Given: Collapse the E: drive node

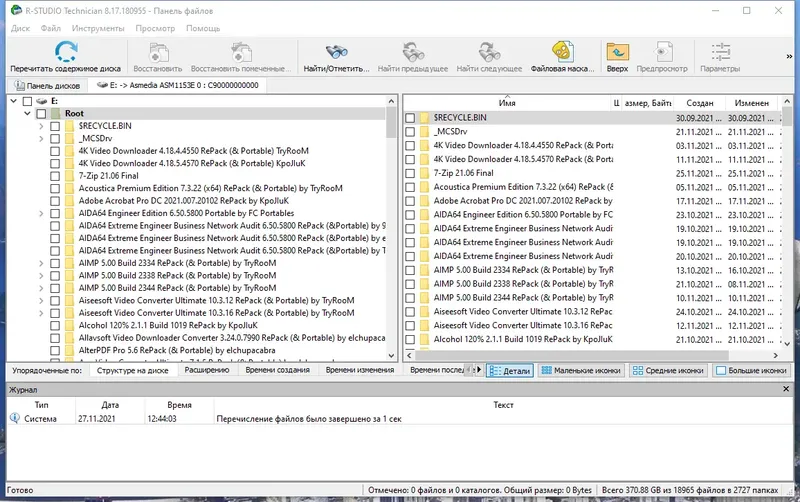Looking at the screenshot, I should tap(14, 101).
